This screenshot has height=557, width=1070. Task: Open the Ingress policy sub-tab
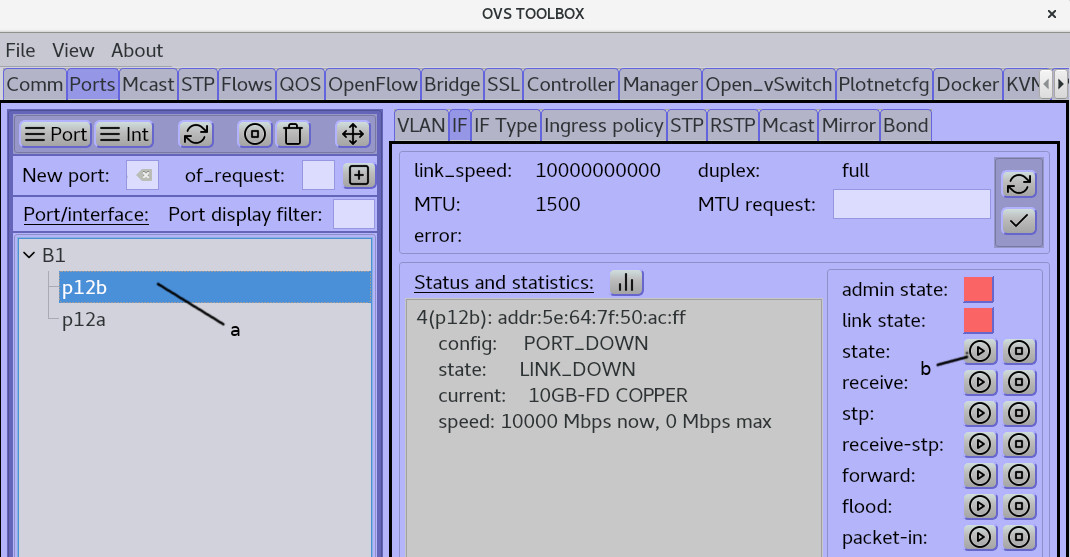[604, 126]
